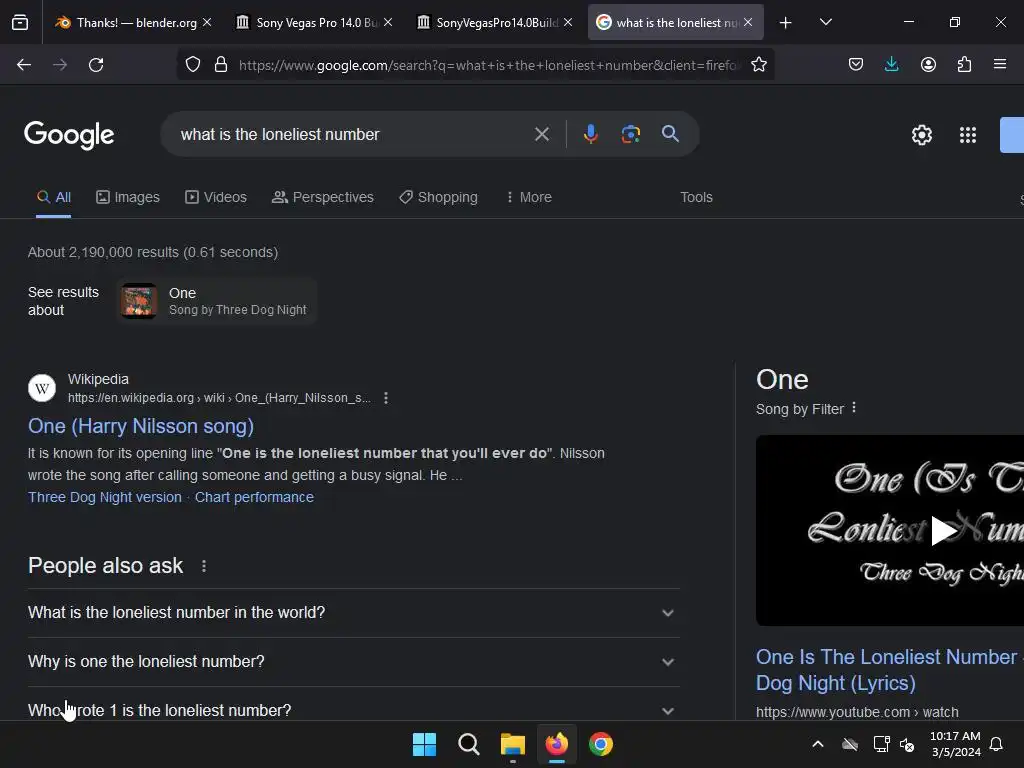1024x768 pixels.
Task: View site security padlock info
Action: point(221,65)
